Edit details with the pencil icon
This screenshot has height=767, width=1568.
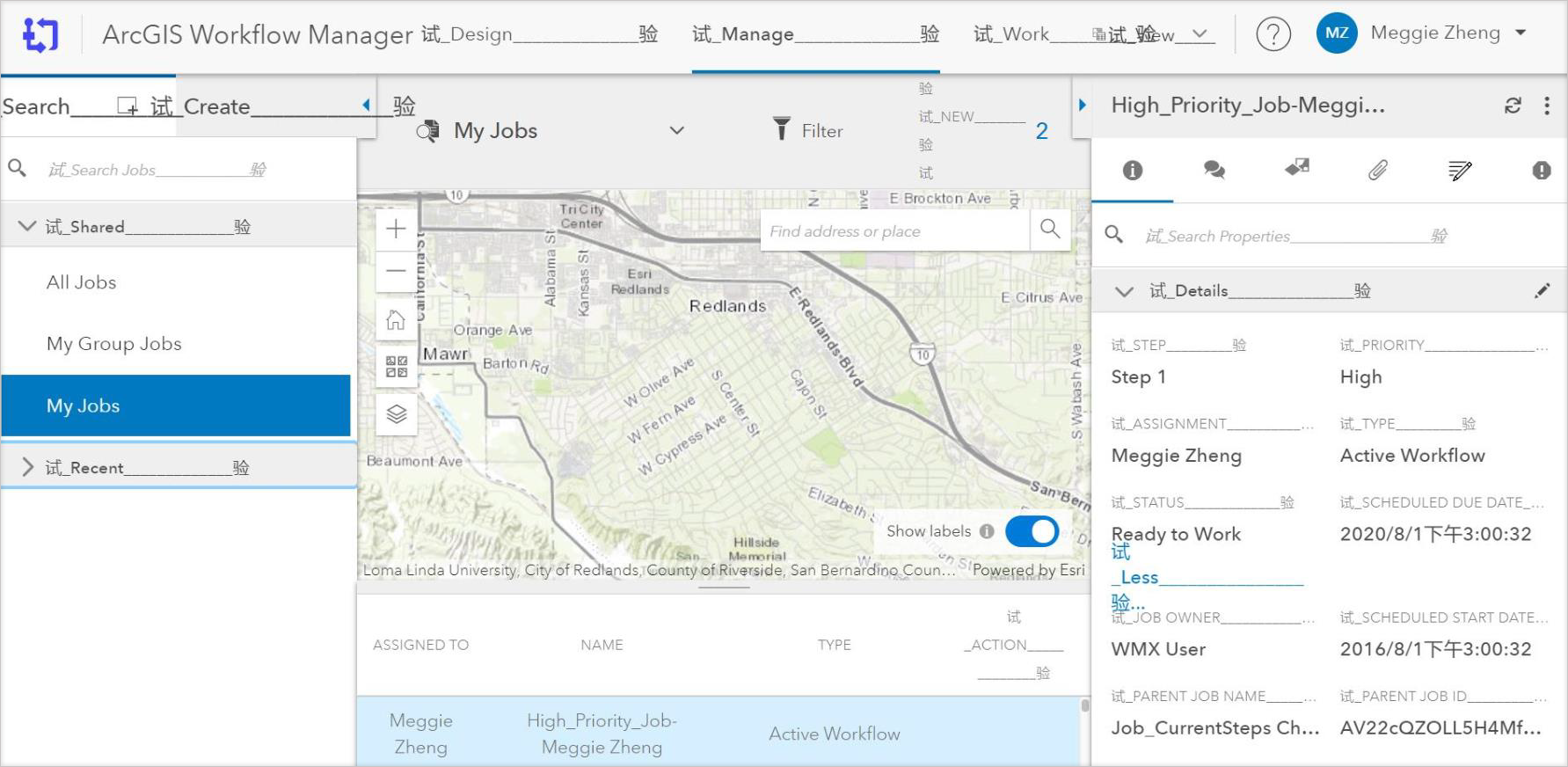[x=1542, y=291]
